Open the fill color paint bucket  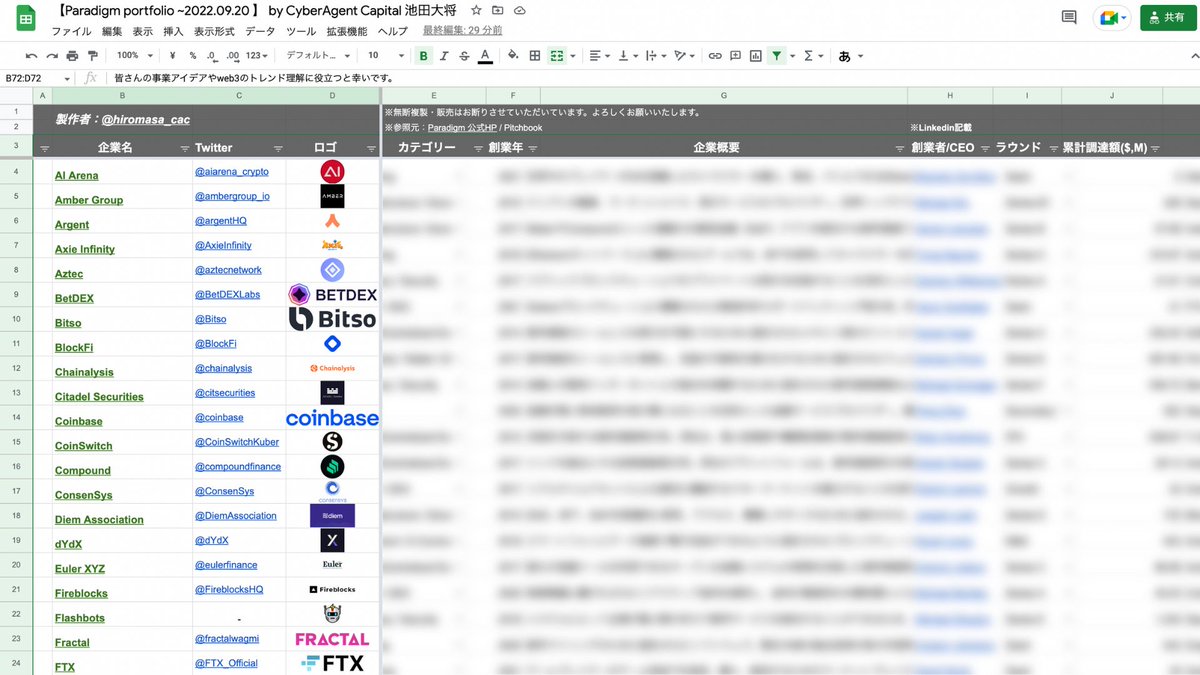(513, 56)
